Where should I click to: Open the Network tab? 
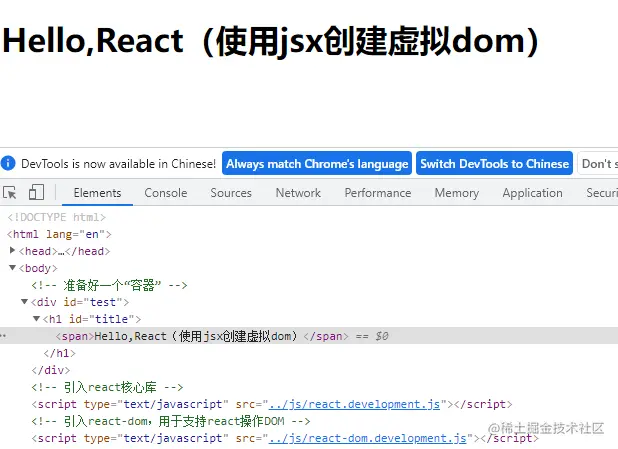tap(298, 193)
